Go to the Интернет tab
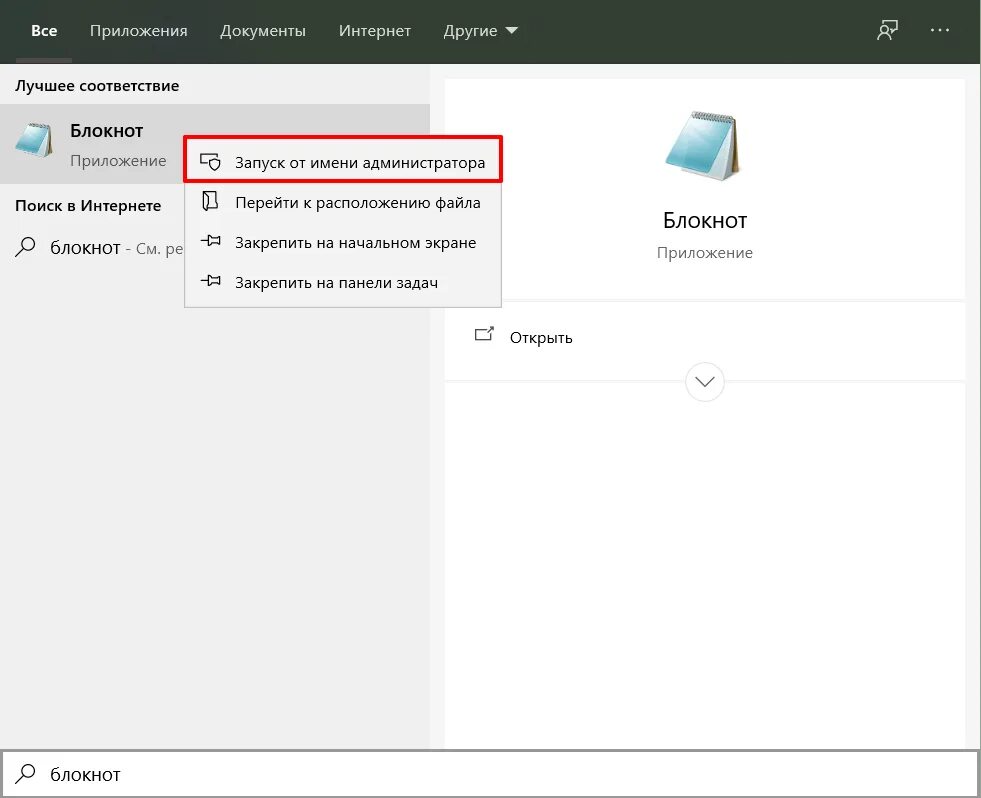Image resolution: width=981 pixels, height=798 pixels. [375, 31]
